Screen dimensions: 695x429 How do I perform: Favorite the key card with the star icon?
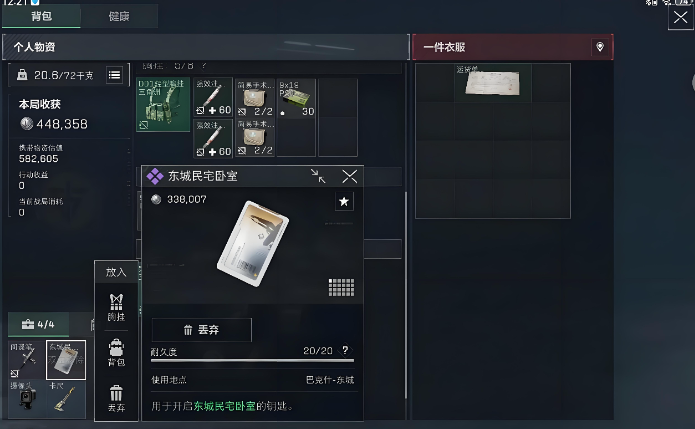(x=344, y=202)
